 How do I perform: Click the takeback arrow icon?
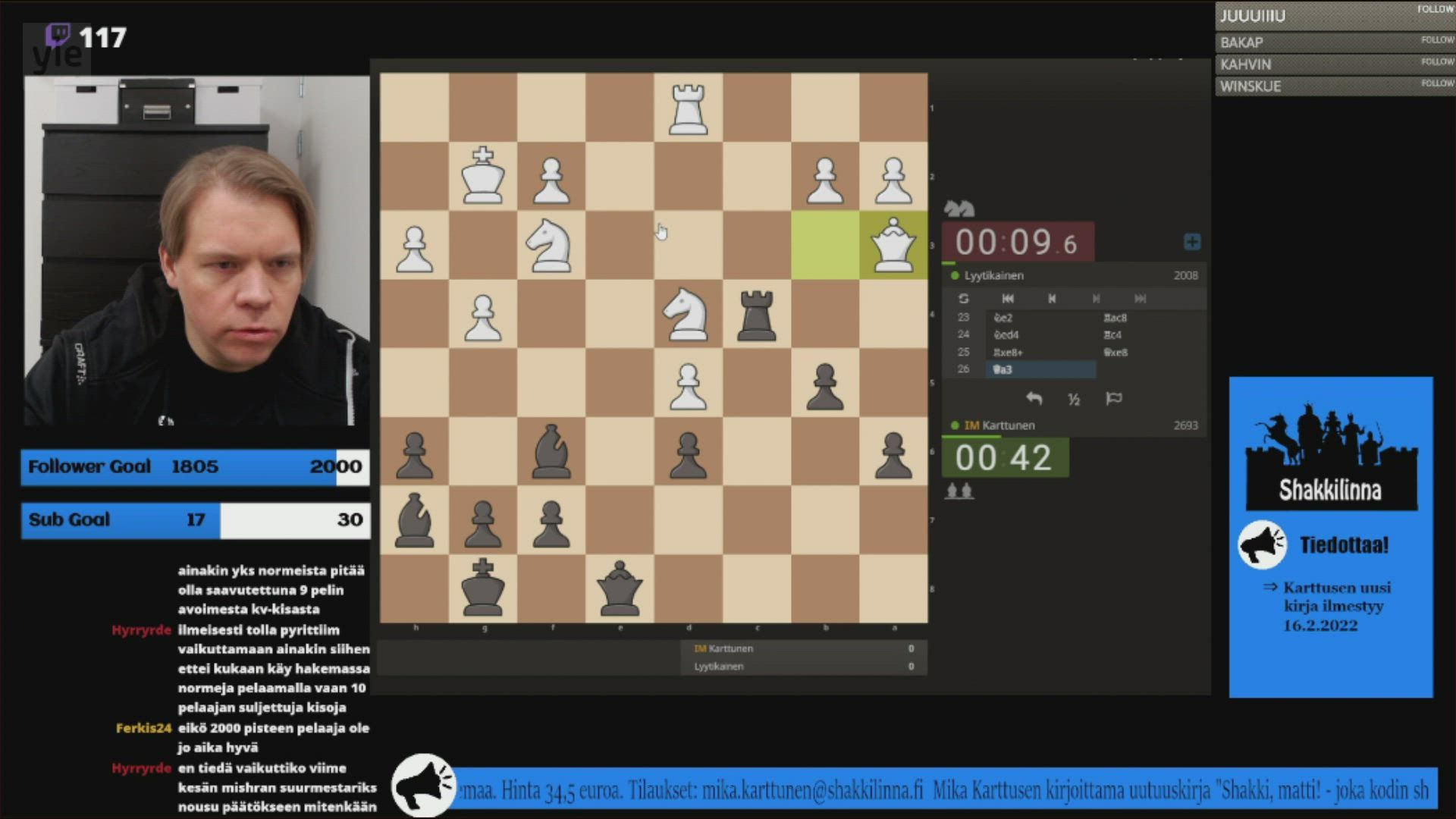pos(1034,399)
